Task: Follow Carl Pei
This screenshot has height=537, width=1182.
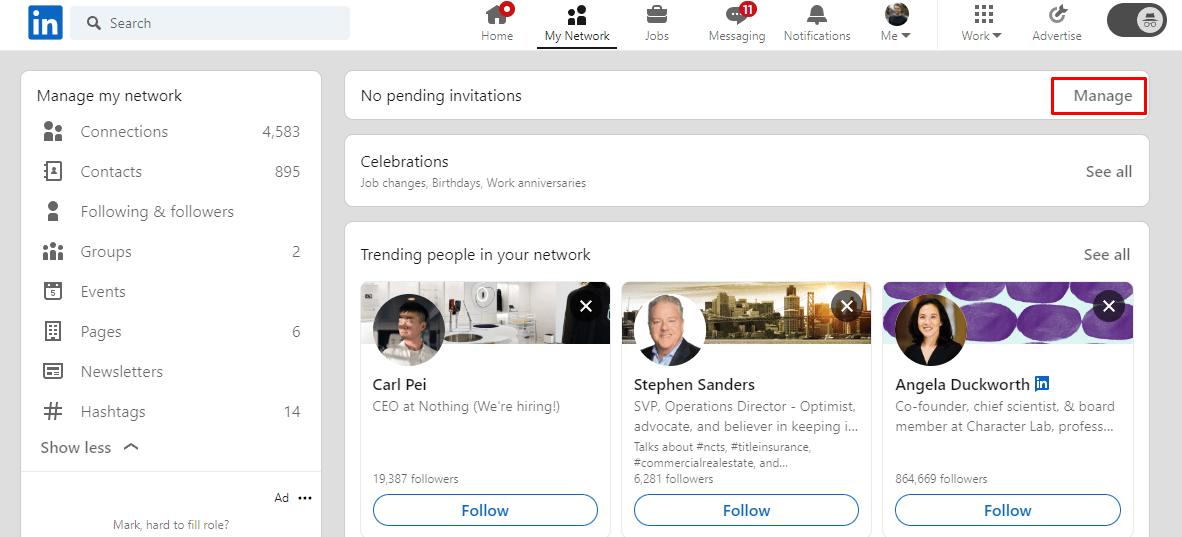Action: [485, 511]
